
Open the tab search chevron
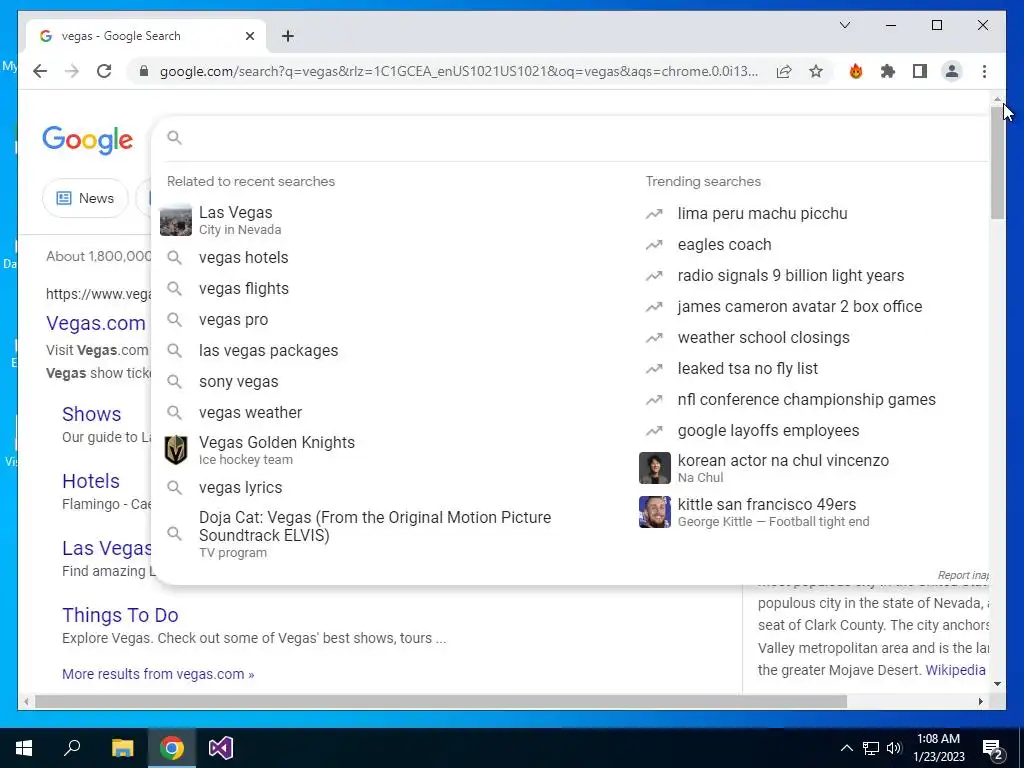pos(844,25)
